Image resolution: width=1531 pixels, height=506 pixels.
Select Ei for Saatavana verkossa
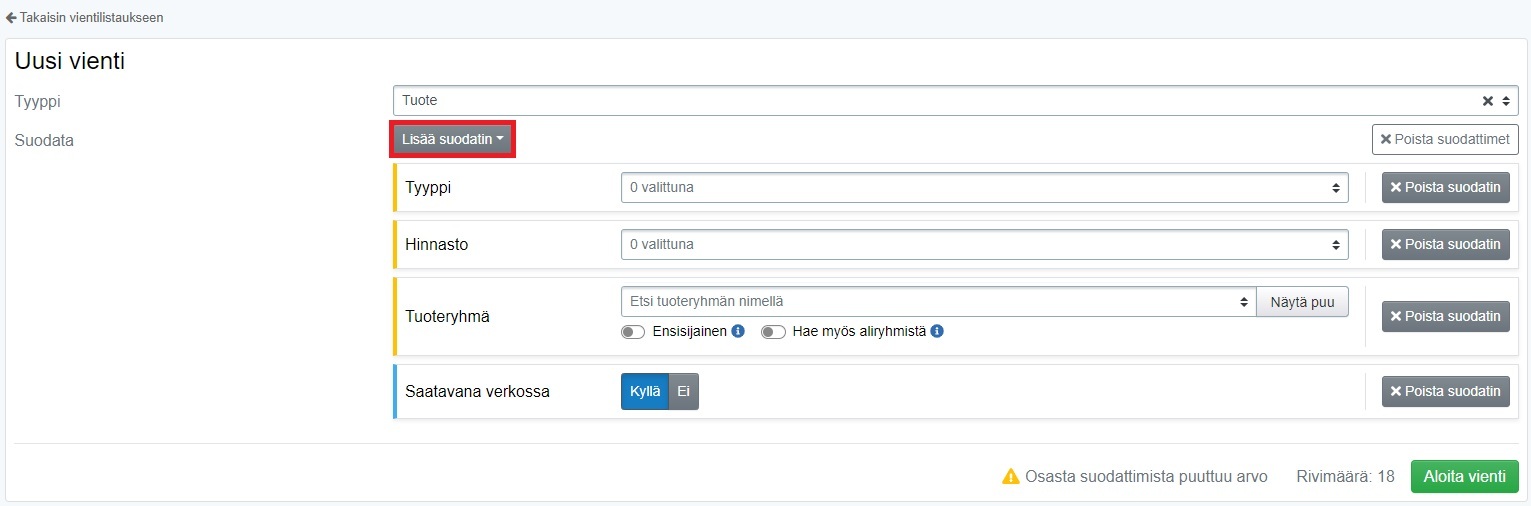click(x=684, y=392)
